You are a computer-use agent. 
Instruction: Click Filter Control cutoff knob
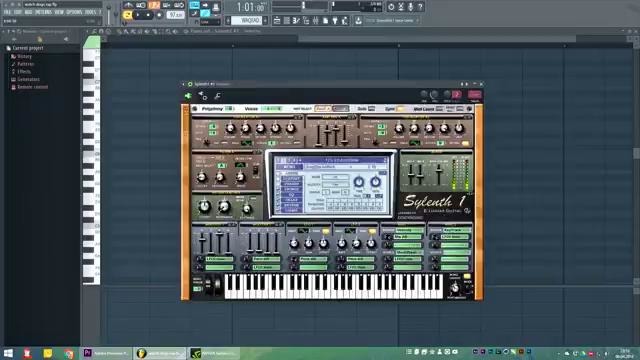coord(204,207)
